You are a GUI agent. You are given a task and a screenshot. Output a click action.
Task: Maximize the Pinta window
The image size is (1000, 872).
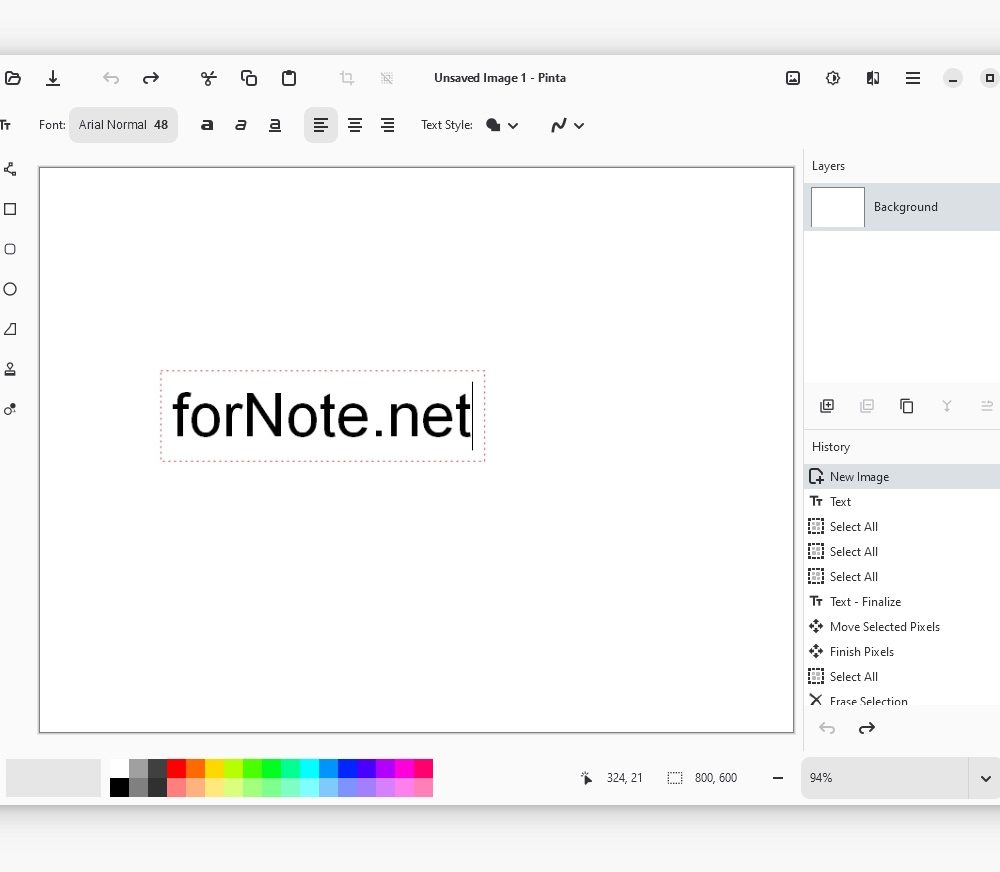(x=989, y=78)
